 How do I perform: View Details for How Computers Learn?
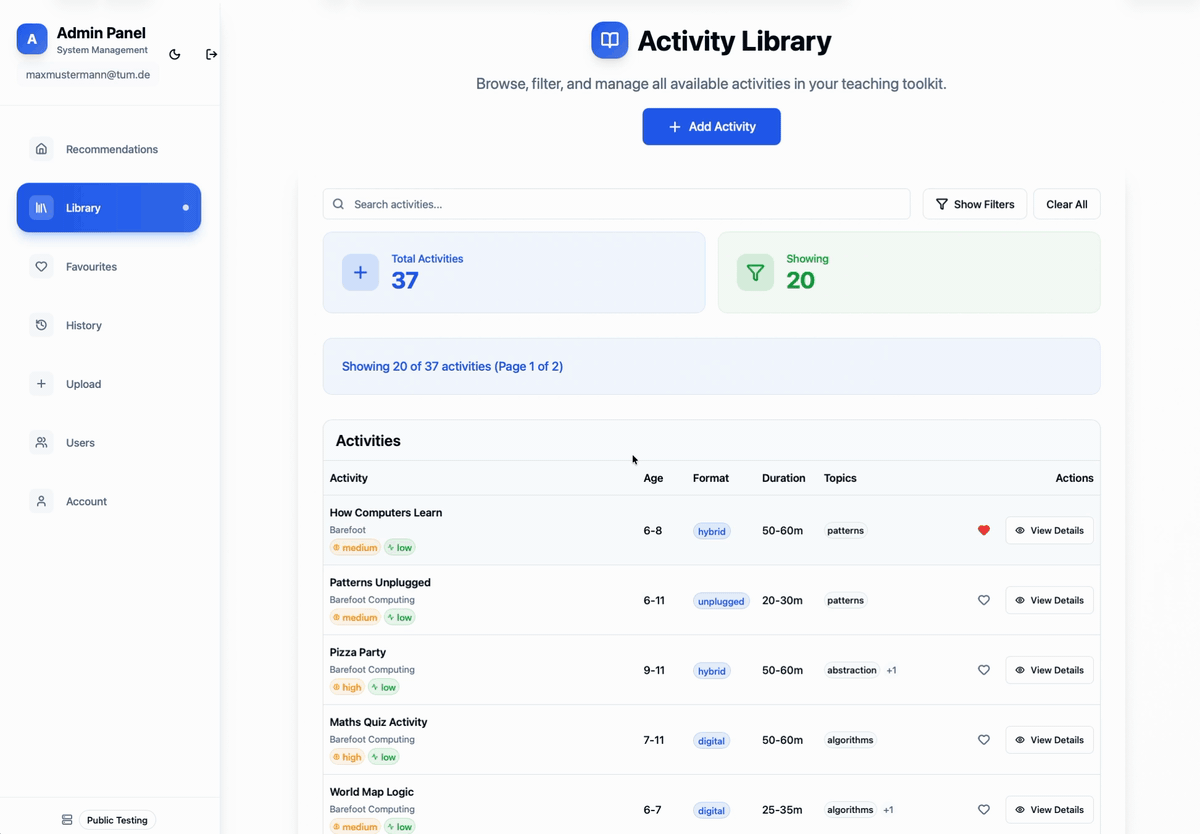(x=1048, y=531)
